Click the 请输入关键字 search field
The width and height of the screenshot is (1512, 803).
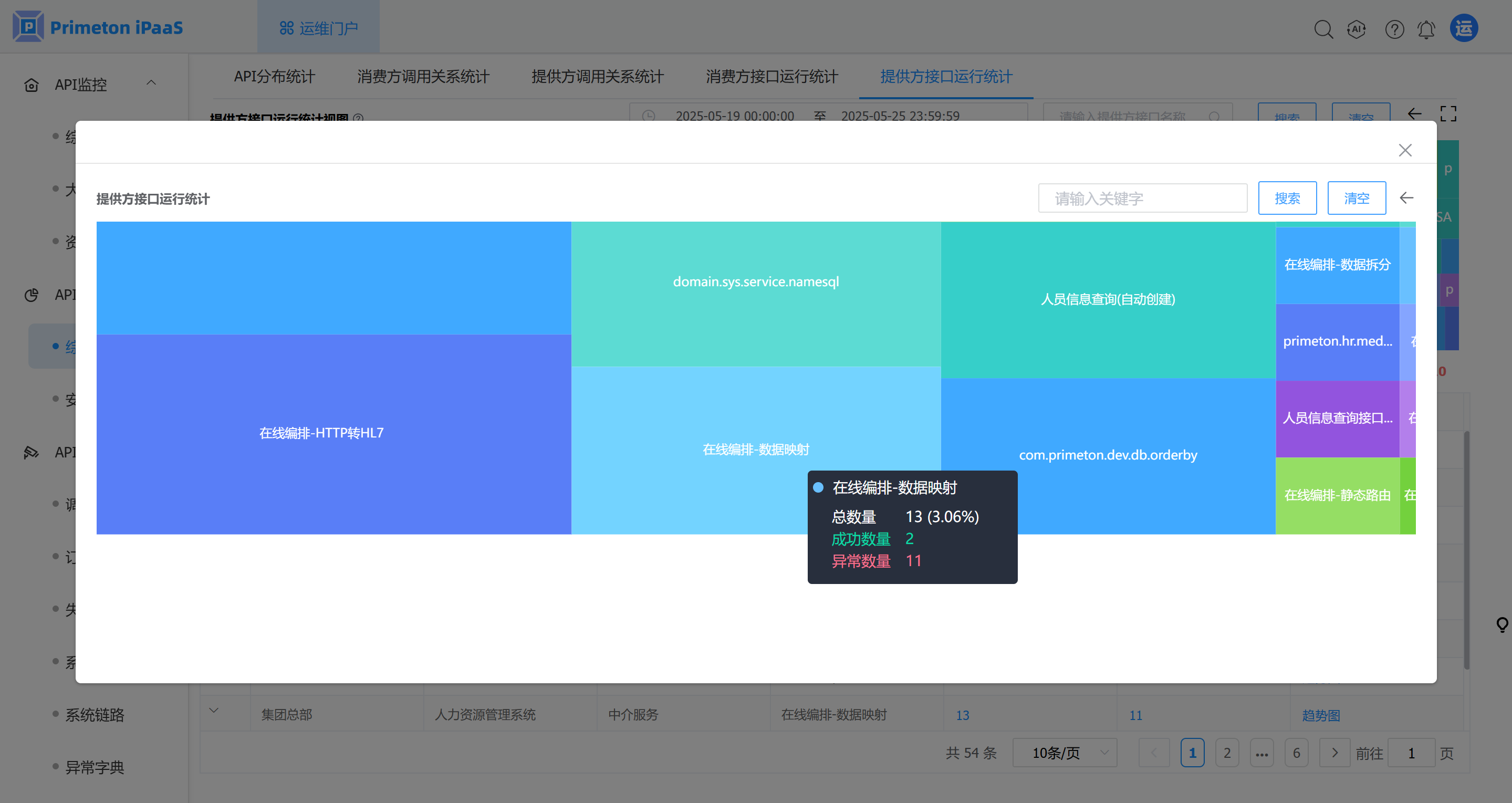coord(1142,199)
